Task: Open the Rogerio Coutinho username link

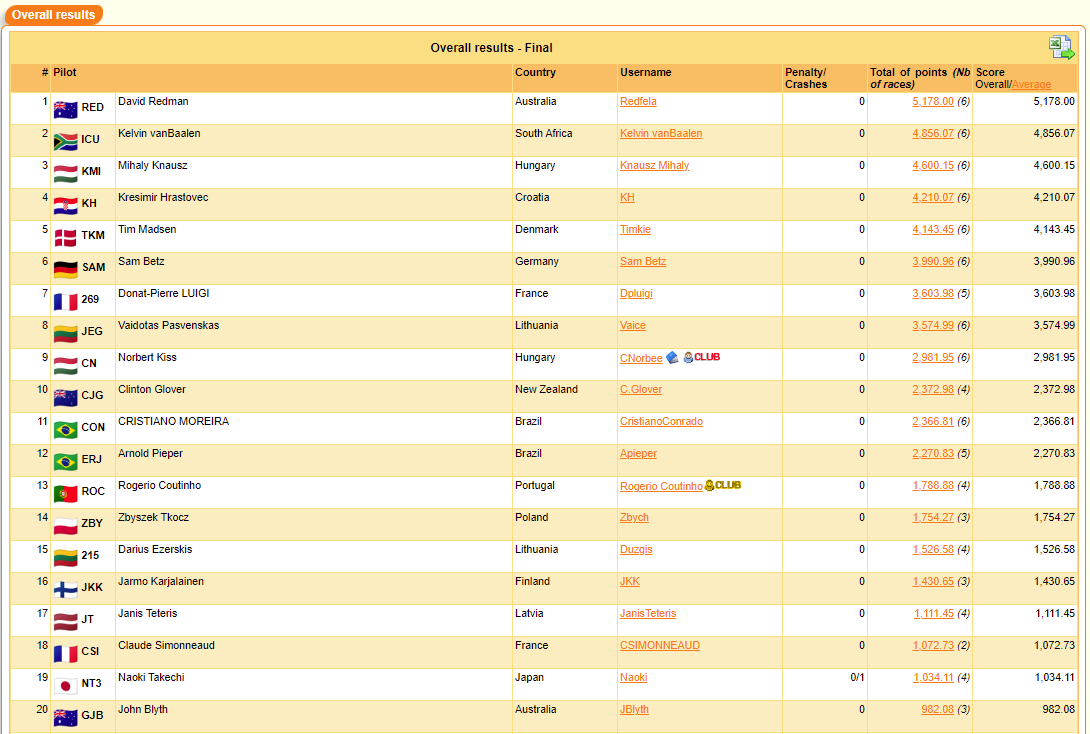Action: 661,486
